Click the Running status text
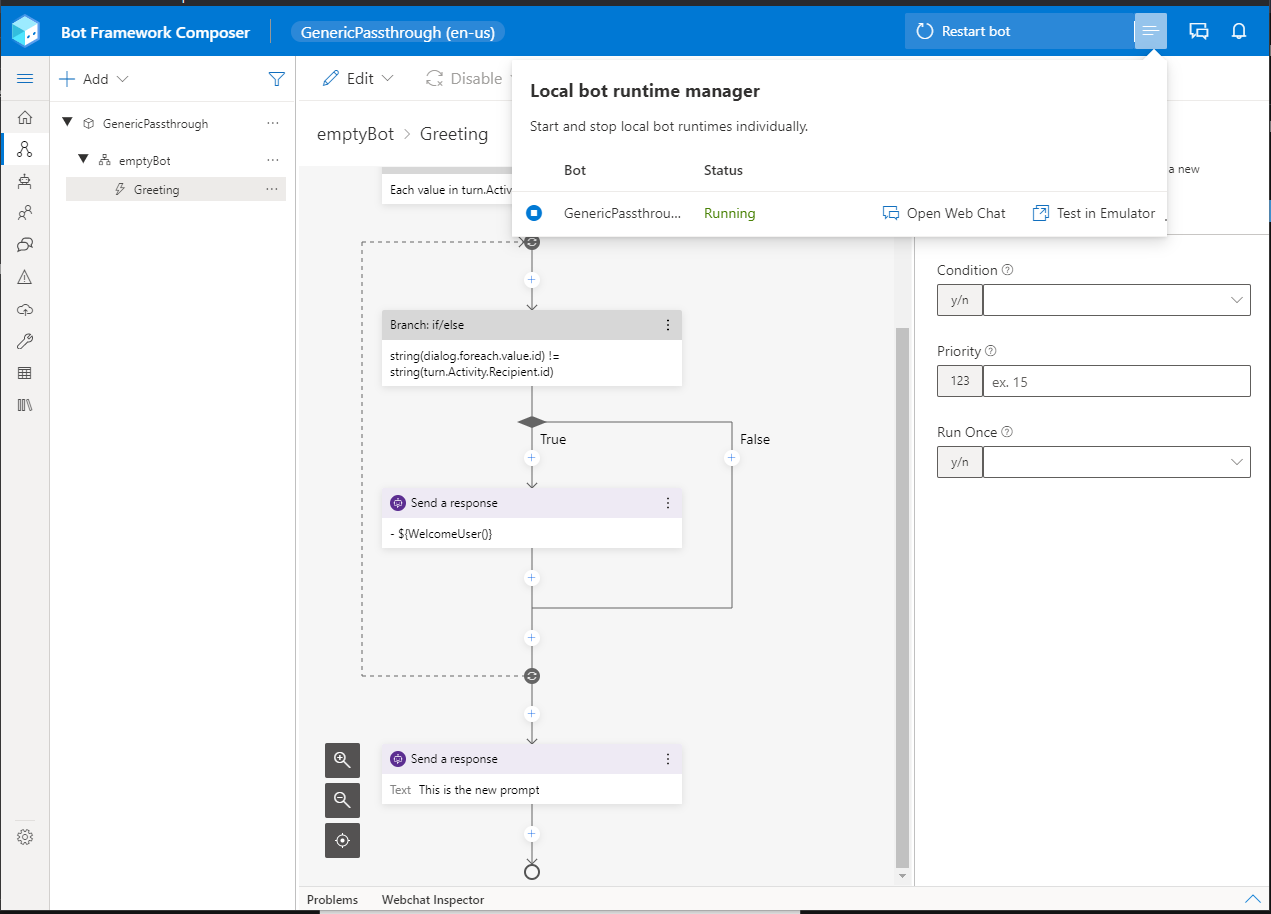 (729, 213)
